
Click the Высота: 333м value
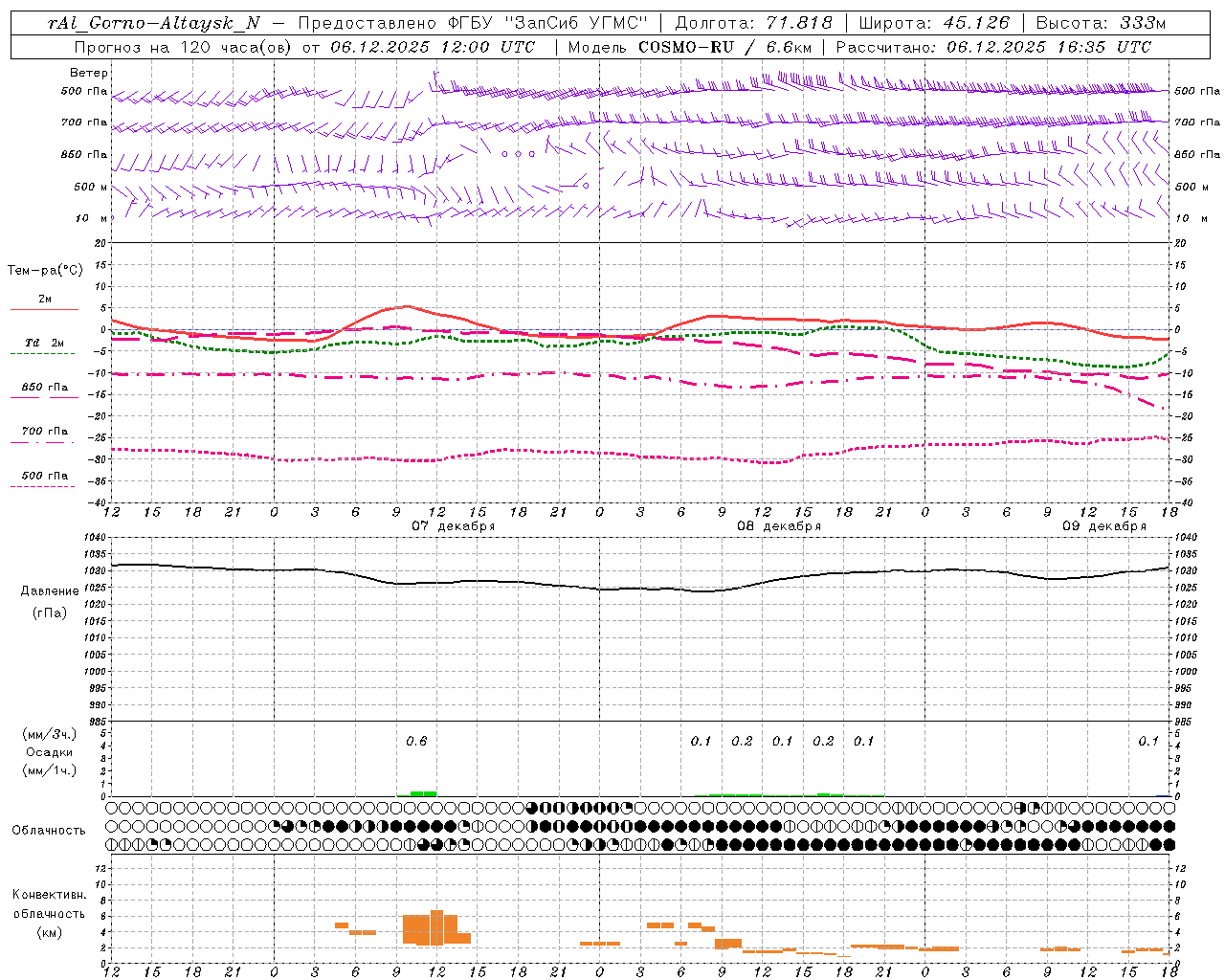coord(1102,23)
